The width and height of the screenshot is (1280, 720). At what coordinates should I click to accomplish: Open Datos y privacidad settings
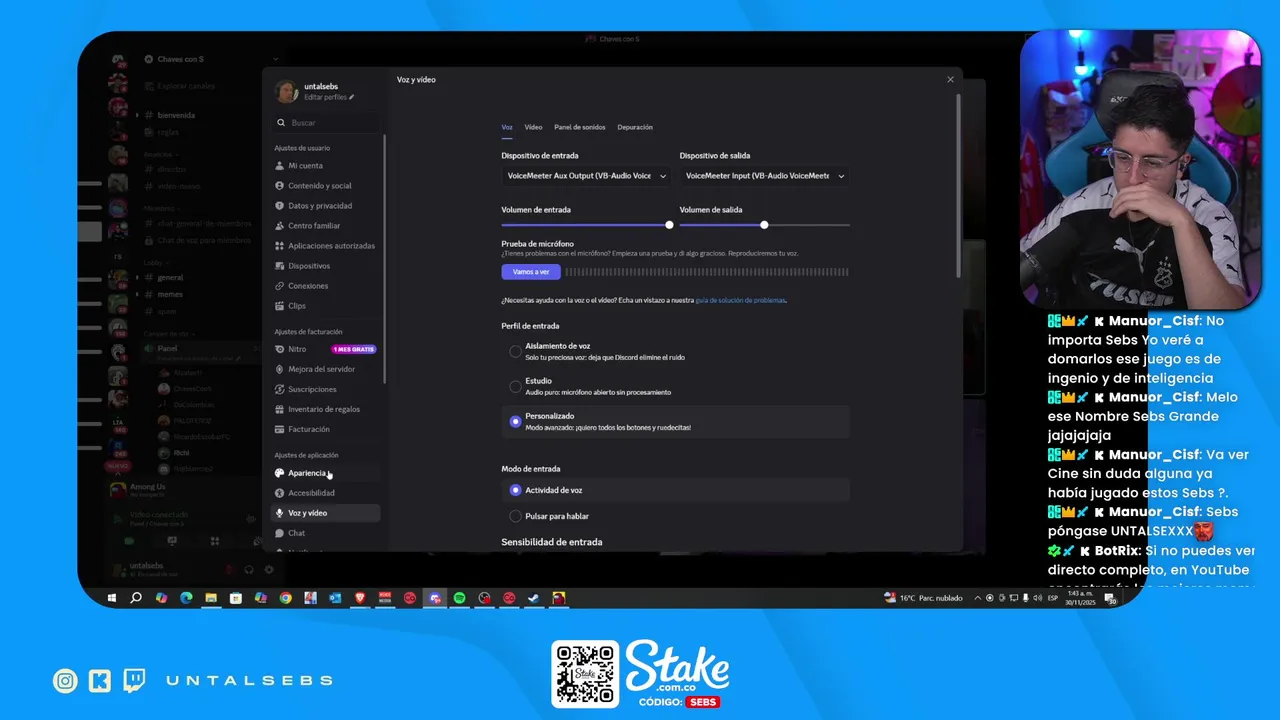[x=326, y=206]
